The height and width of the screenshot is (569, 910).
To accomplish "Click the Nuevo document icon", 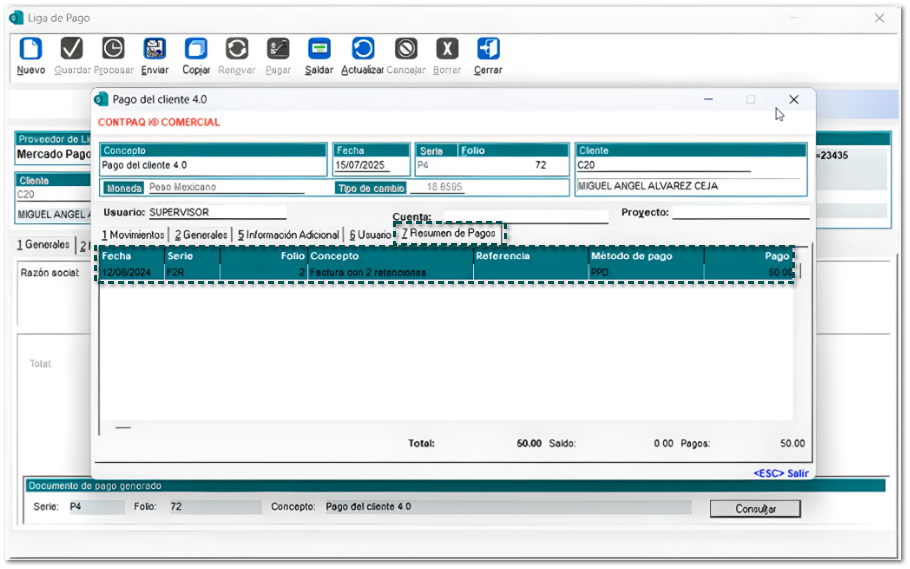I will tap(31, 49).
